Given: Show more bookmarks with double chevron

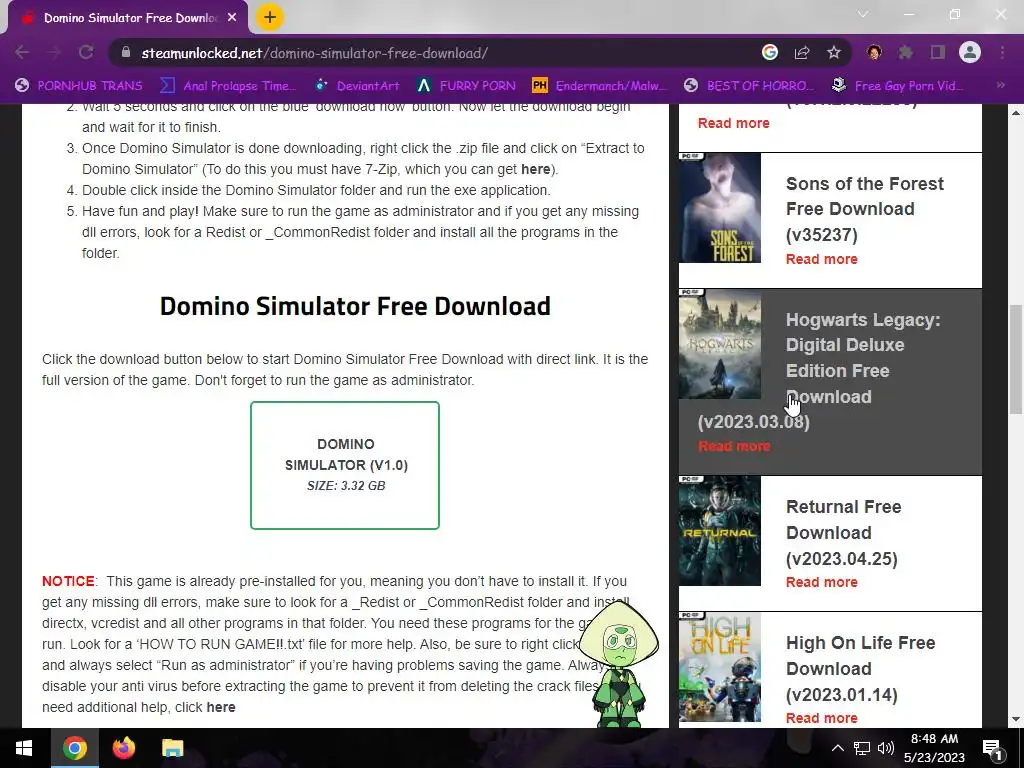Looking at the screenshot, I should [1000, 86].
